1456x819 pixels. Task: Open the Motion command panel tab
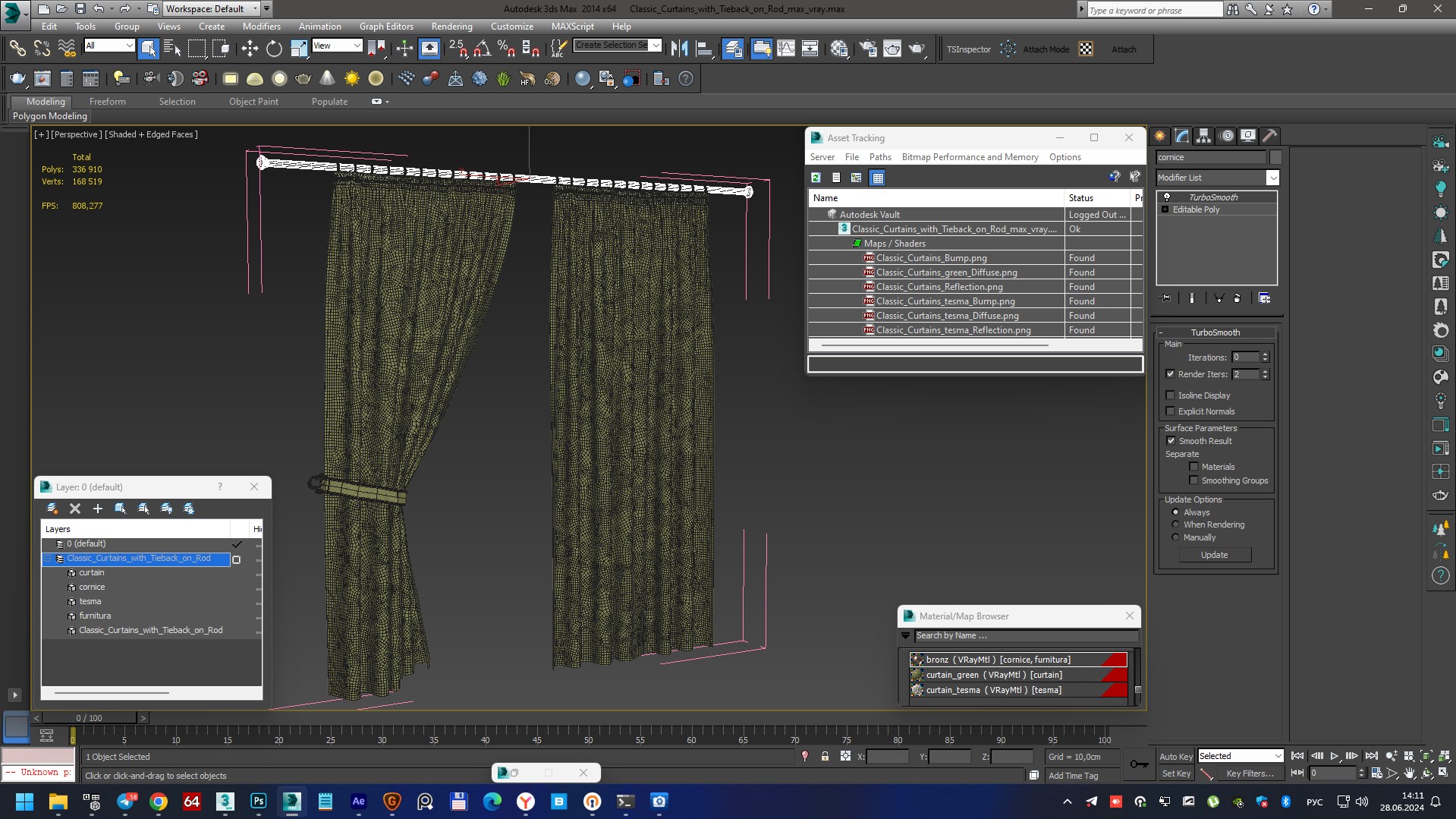click(1227, 136)
